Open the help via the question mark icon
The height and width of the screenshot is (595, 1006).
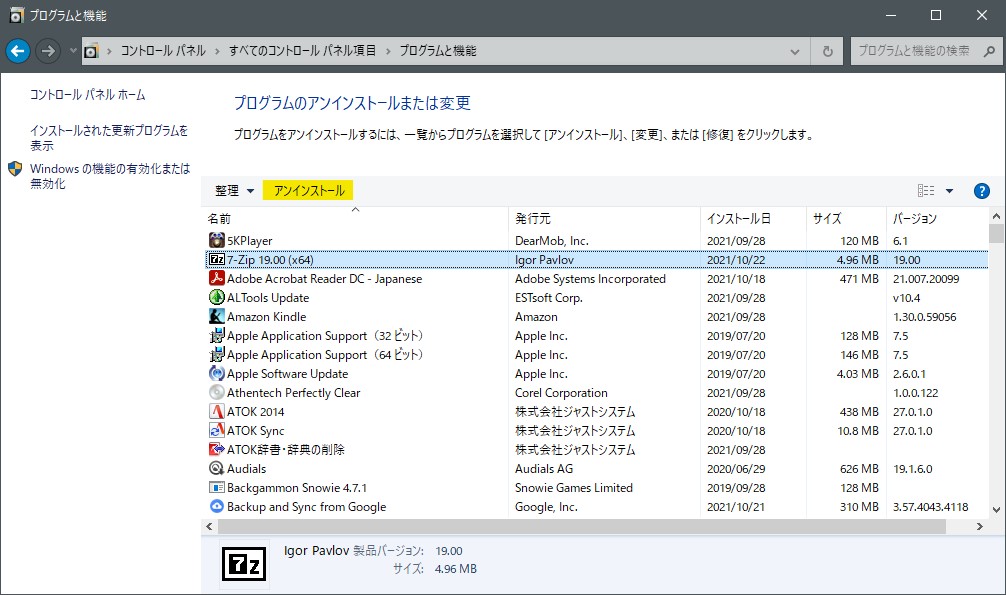(x=981, y=191)
